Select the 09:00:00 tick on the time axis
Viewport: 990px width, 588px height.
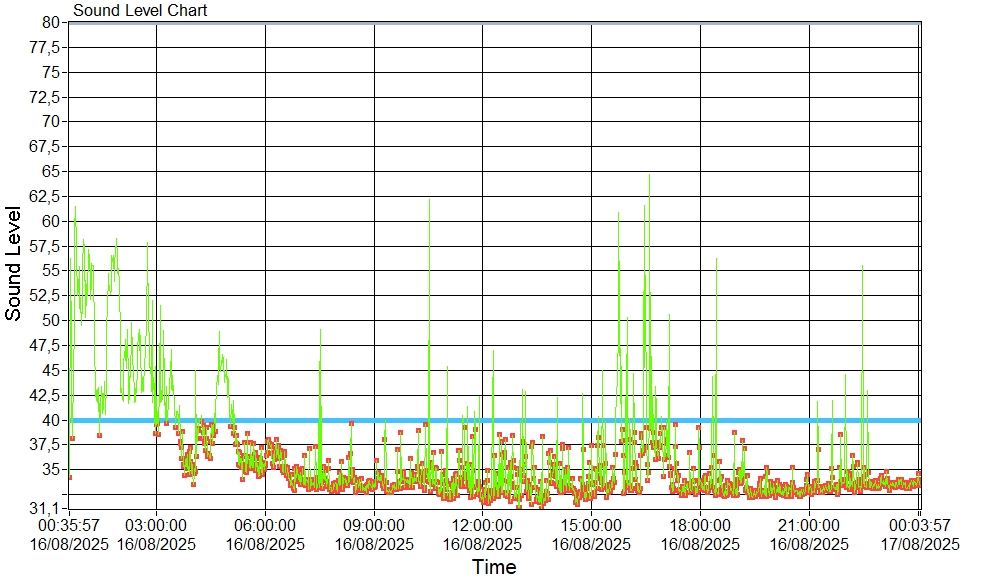(x=374, y=524)
